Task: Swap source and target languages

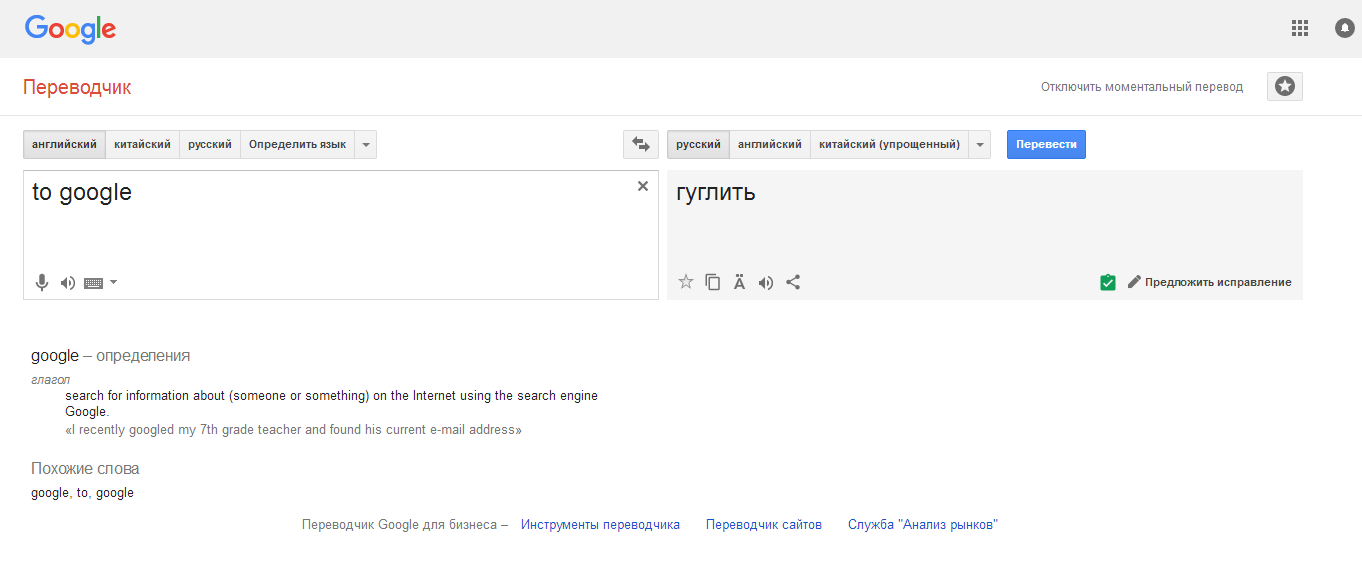Action: coord(640,145)
